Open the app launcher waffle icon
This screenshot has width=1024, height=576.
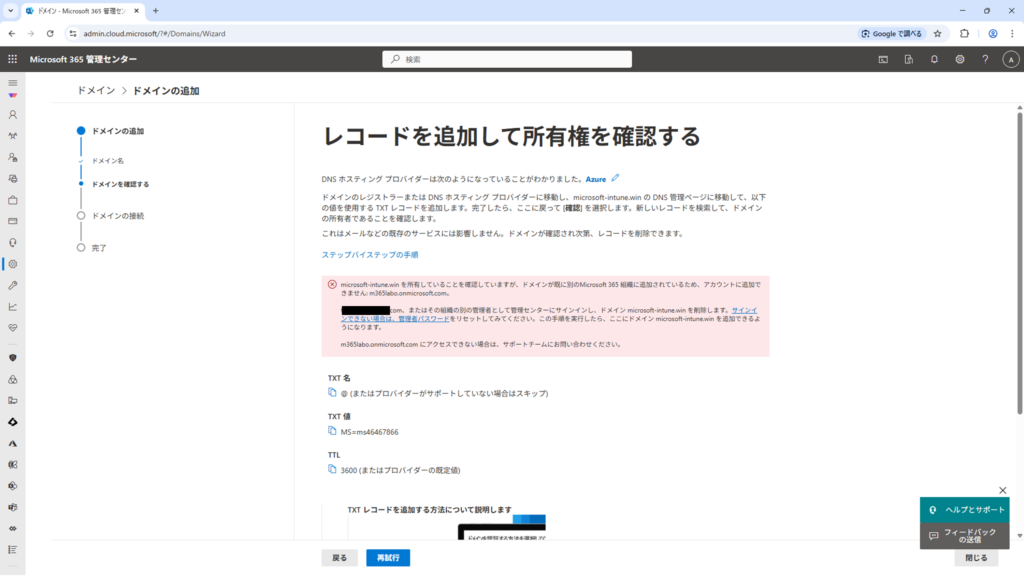pyautogui.click(x=13, y=59)
